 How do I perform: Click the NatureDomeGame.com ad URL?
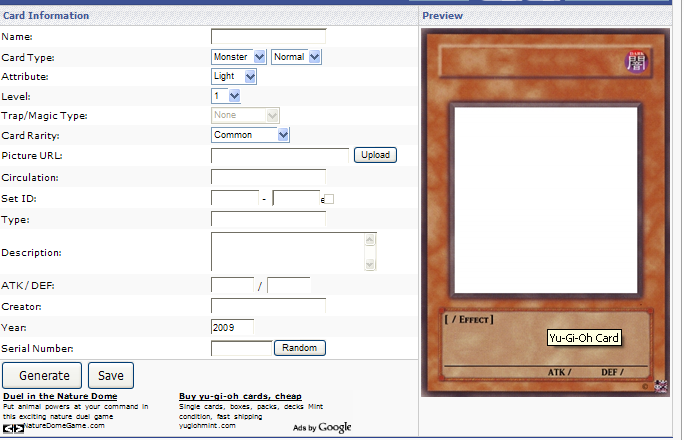(x=64, y=426)
